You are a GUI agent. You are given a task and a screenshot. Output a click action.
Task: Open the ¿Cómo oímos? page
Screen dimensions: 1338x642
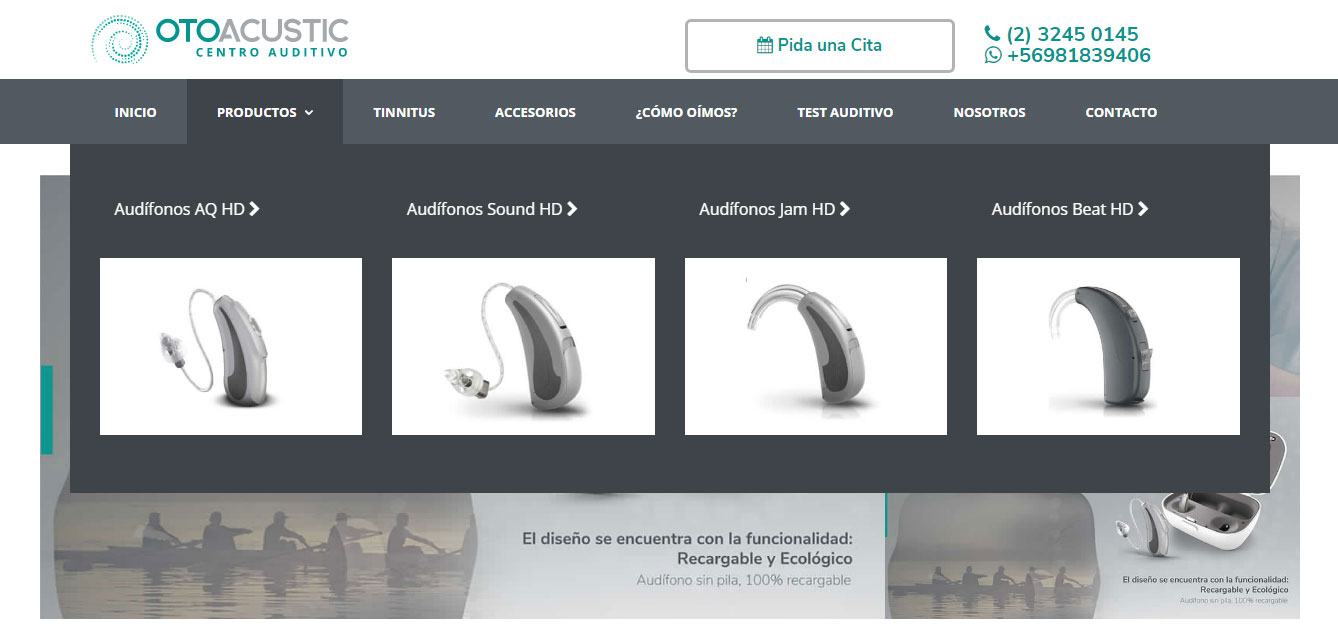pyautogui.click(x=686, y=112)
